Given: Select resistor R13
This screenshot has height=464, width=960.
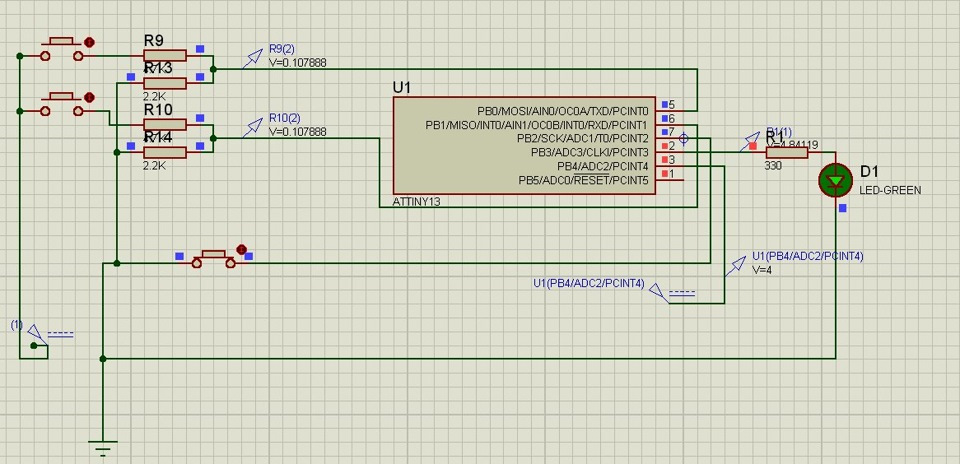Looking at the screenshot, I should tap(165, 83).
